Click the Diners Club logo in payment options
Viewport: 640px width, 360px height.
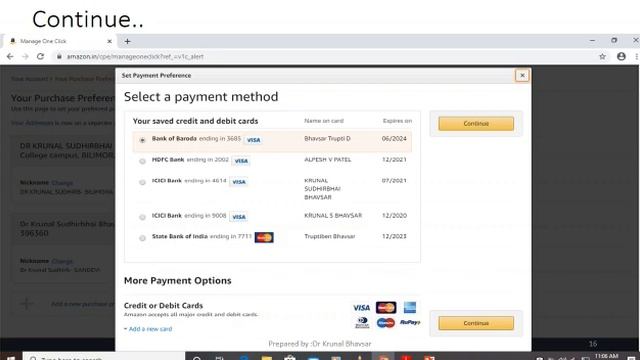click(x=362, y=323)
